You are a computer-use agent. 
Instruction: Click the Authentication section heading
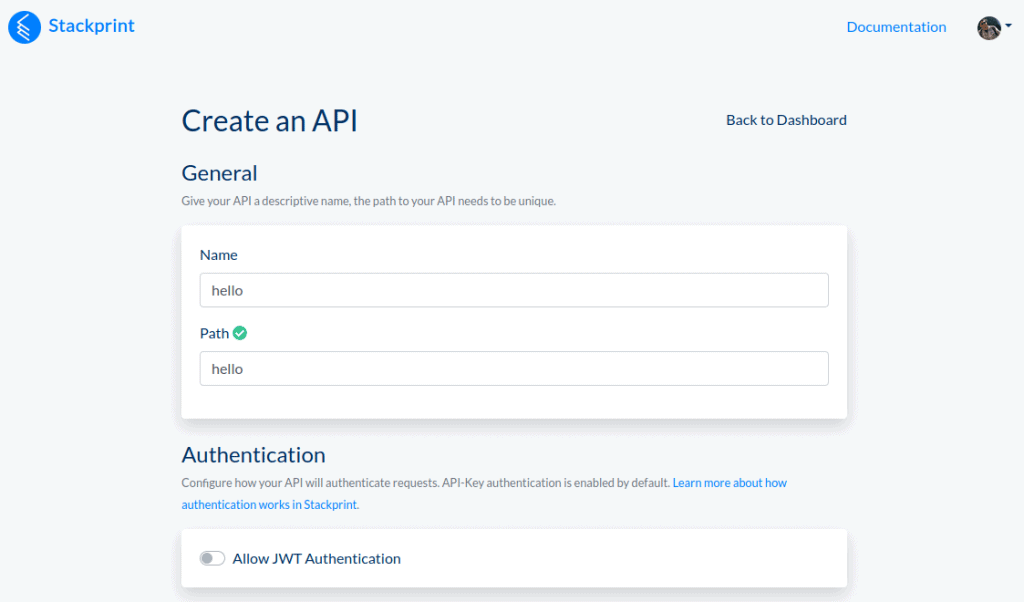253,454
